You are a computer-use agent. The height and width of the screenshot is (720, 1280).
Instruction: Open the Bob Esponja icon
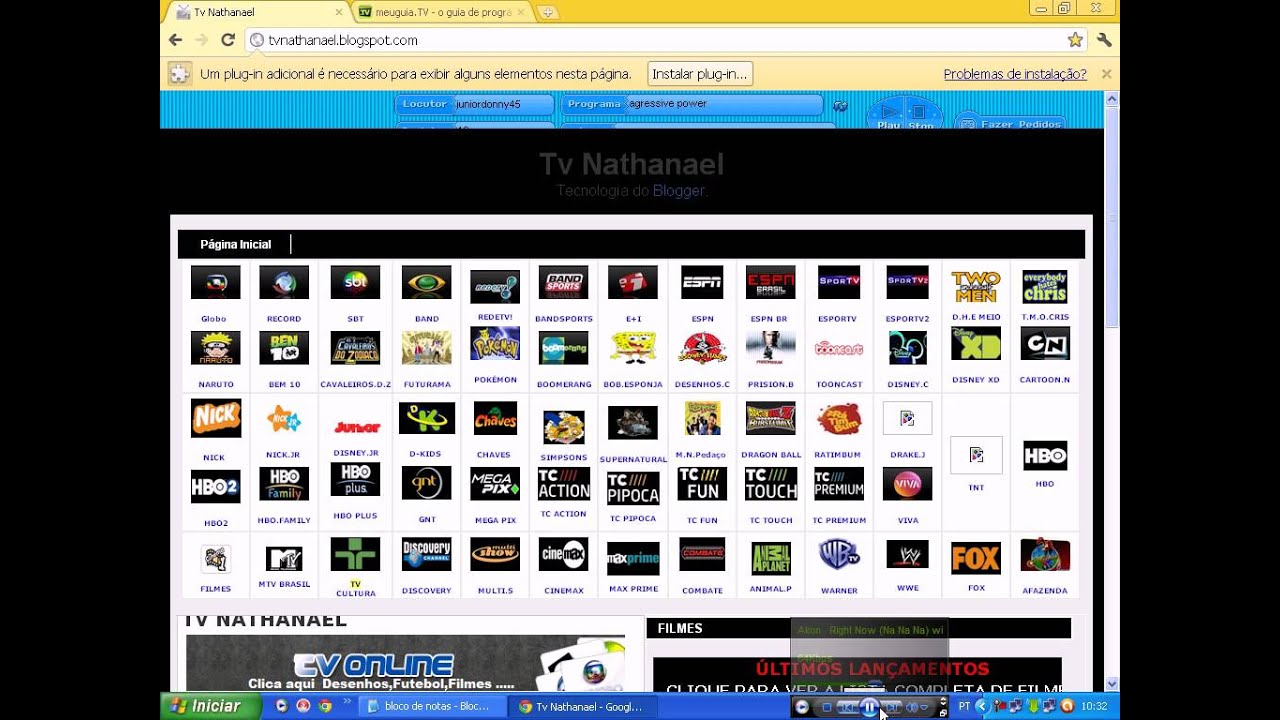pos(633,348)
